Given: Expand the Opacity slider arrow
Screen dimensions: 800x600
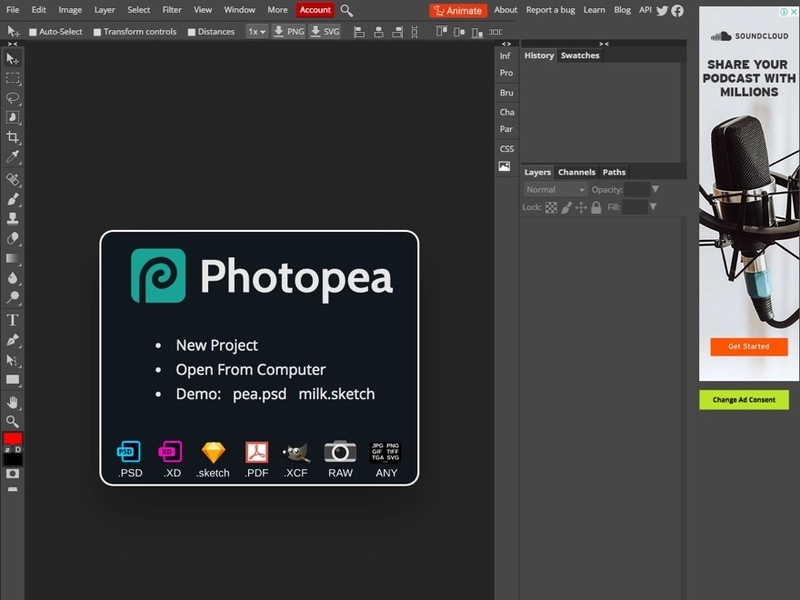Looking at the screenshot, I should 656,189.
